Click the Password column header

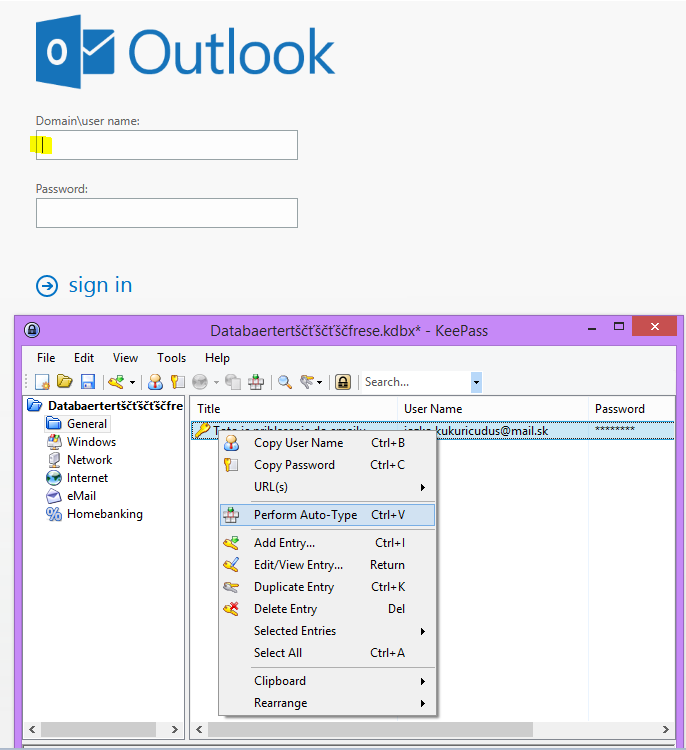pyautogui.click(x=631, y=409)
